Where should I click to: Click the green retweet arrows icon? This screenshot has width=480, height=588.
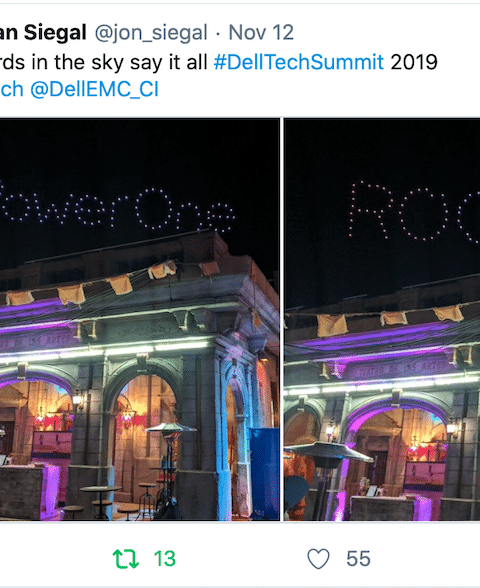pos(126,559)
